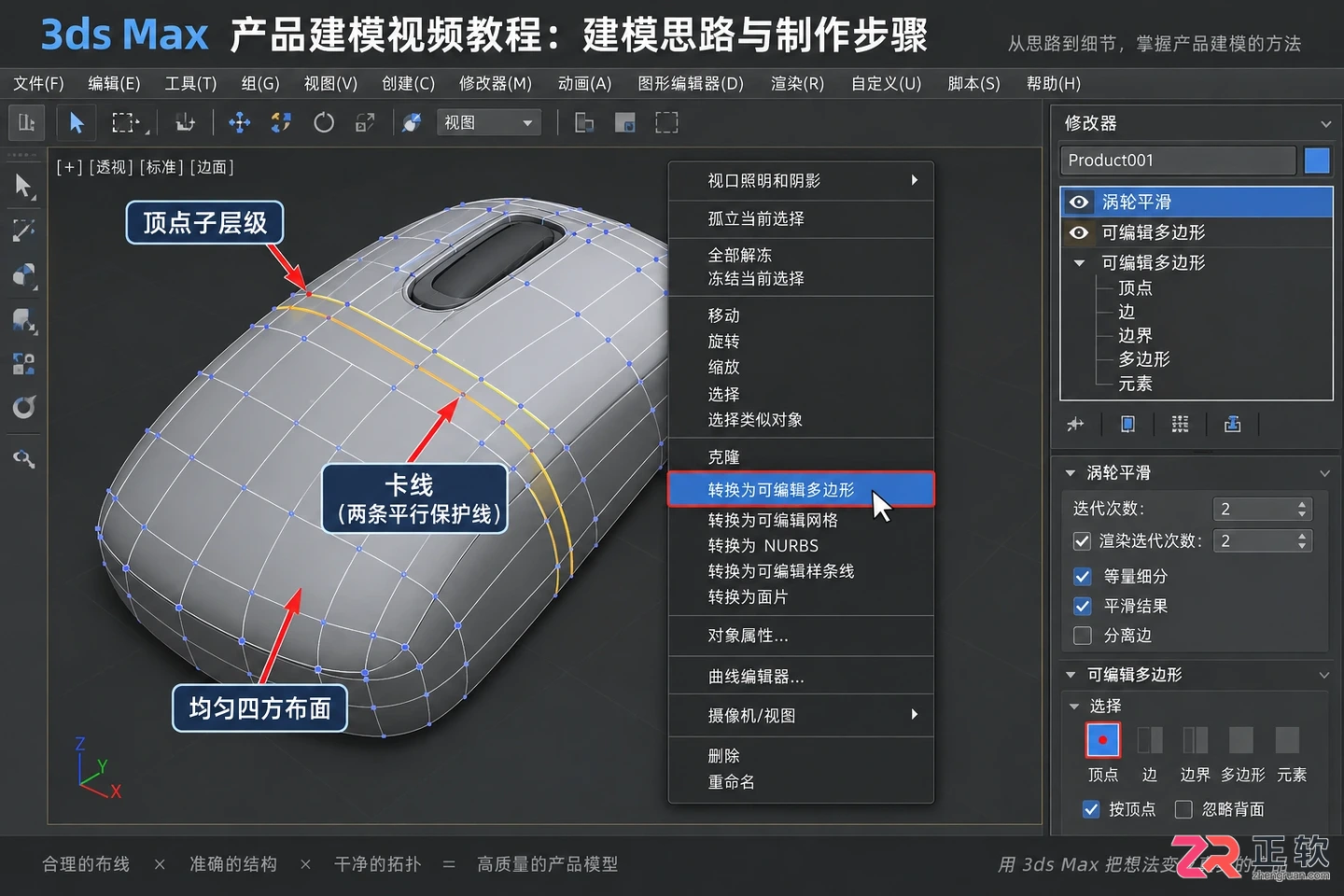
Task: Collapse the 涡轮平滑 rollout triangle
Action: [1071, 473]
